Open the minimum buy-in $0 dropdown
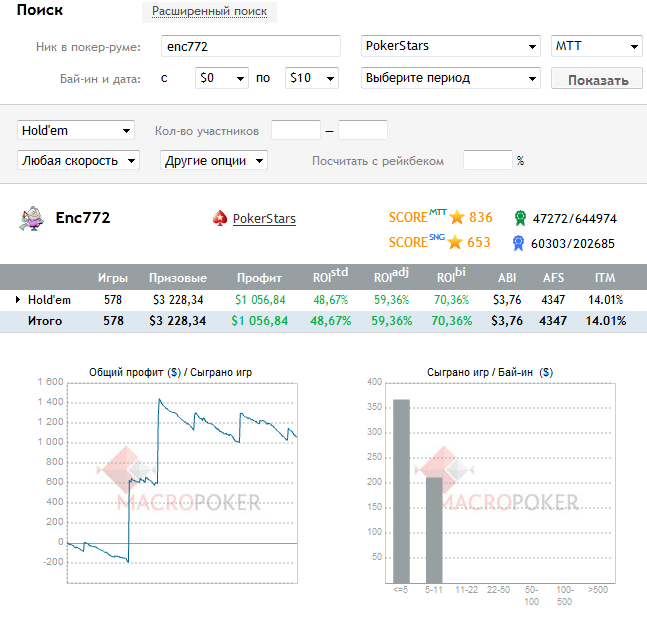The image size is (647, 617). pyautogui.click(x=222, y=78)
